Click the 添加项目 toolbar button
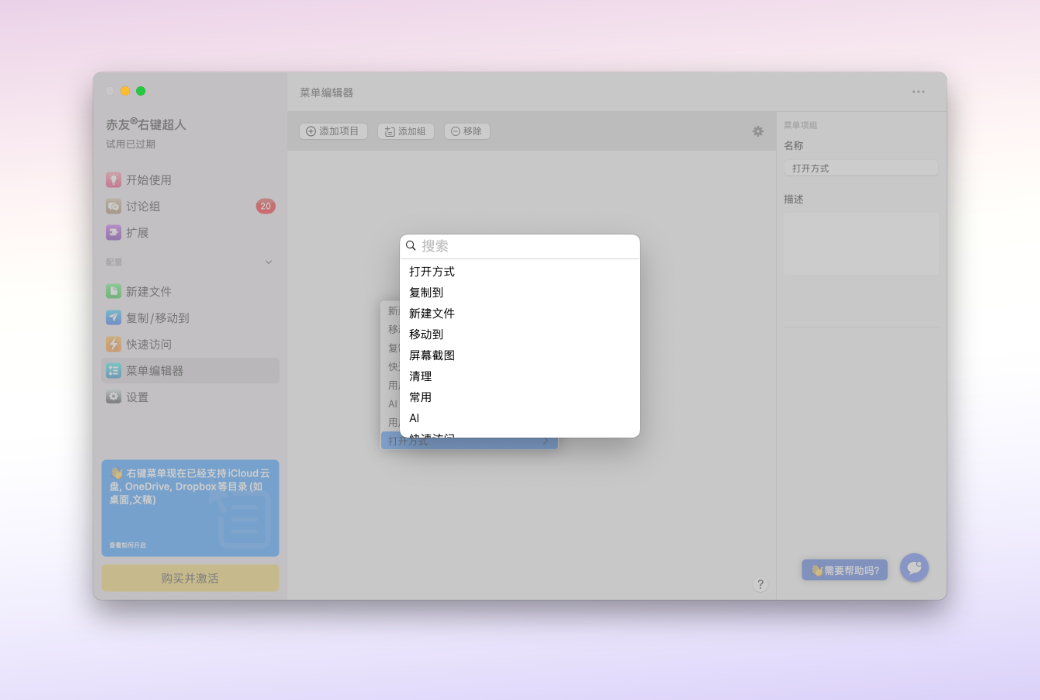The image size is (1040, 700). [333, 131]
